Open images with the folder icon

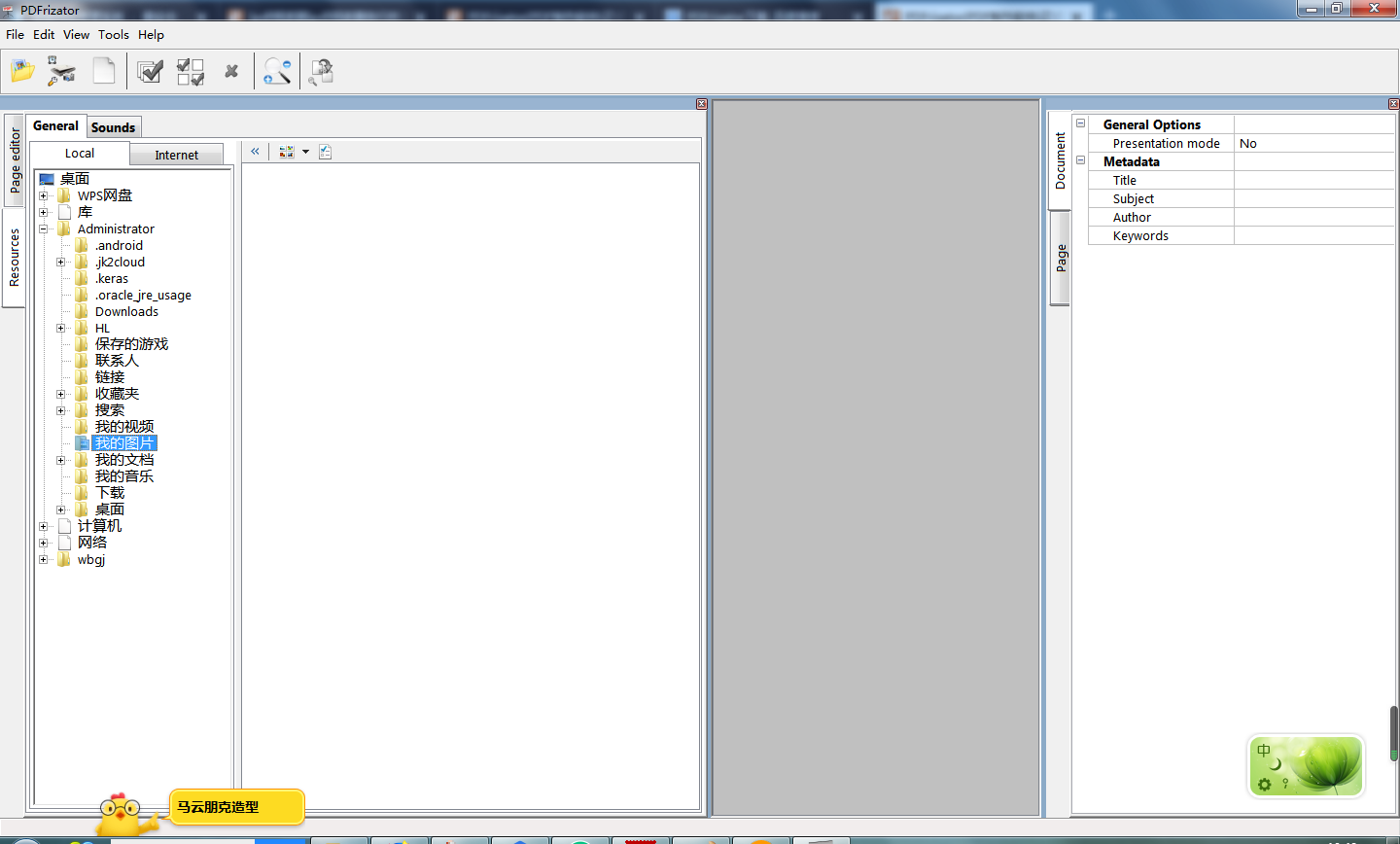(x=22, y=71)
